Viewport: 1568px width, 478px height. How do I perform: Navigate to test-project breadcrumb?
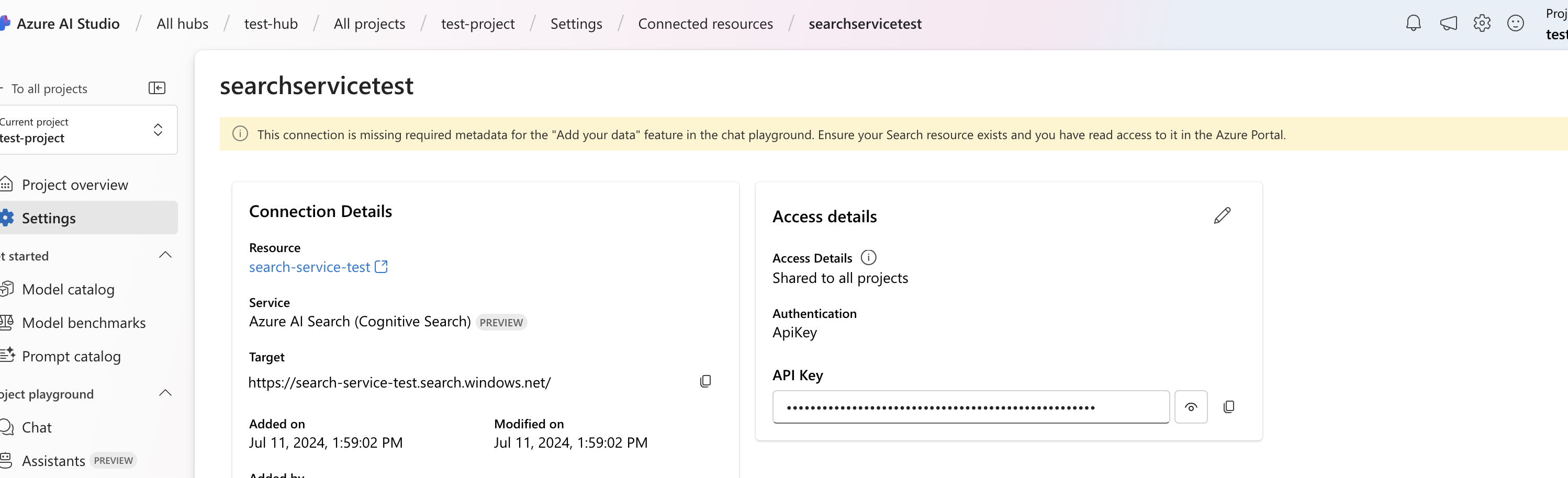pyautogui.click(x=478, y=24)
